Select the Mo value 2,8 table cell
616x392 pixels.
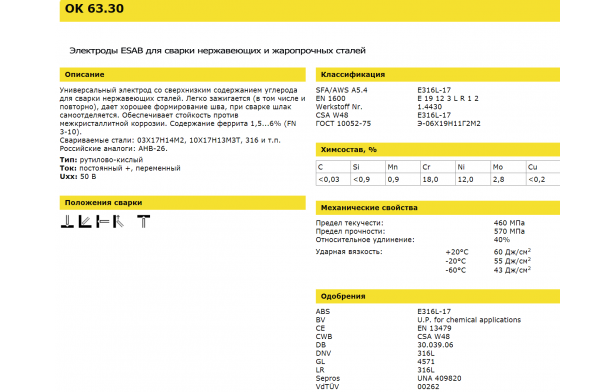[508, 180]
